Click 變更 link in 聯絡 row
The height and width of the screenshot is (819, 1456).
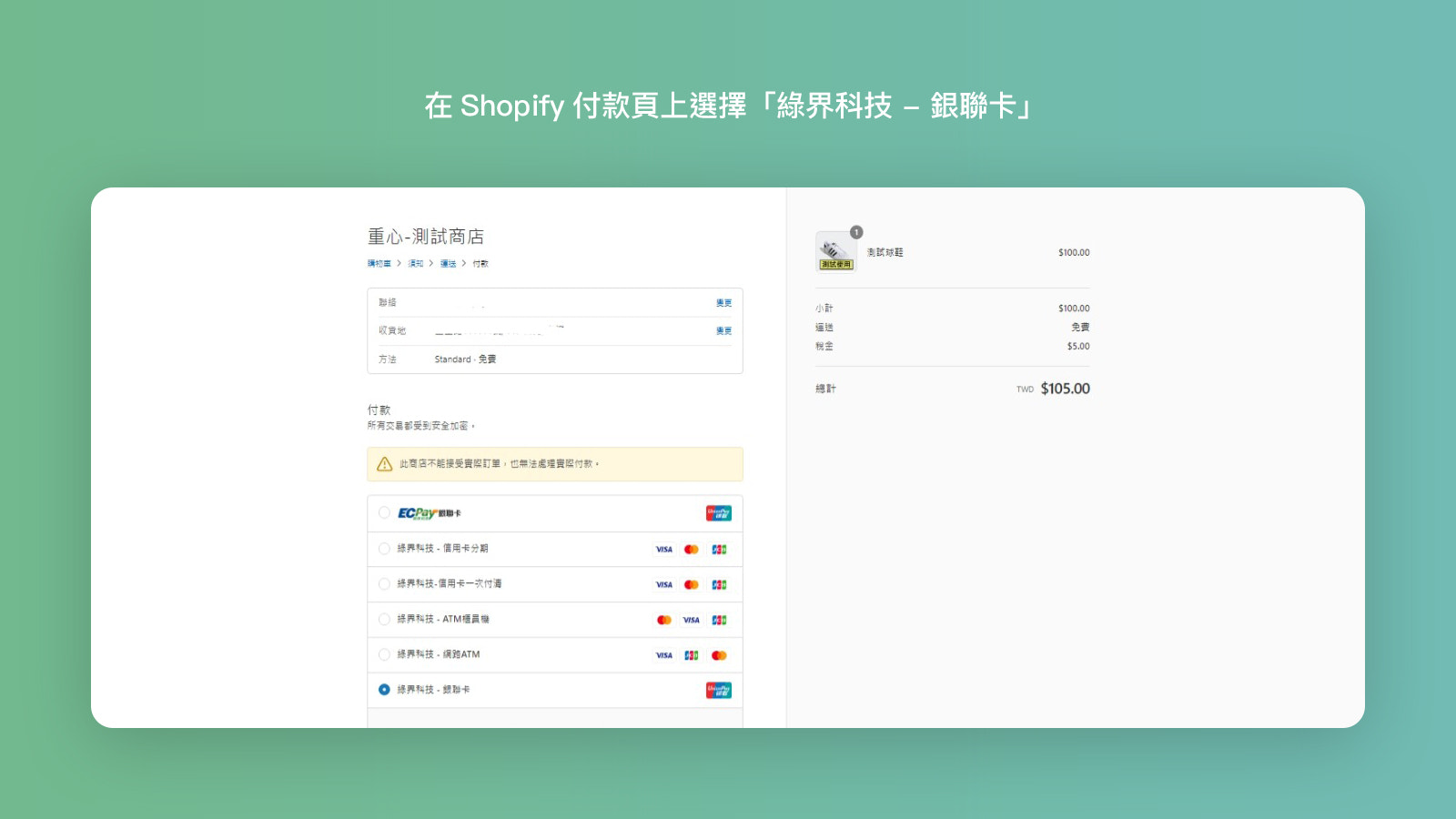point(723,303)
